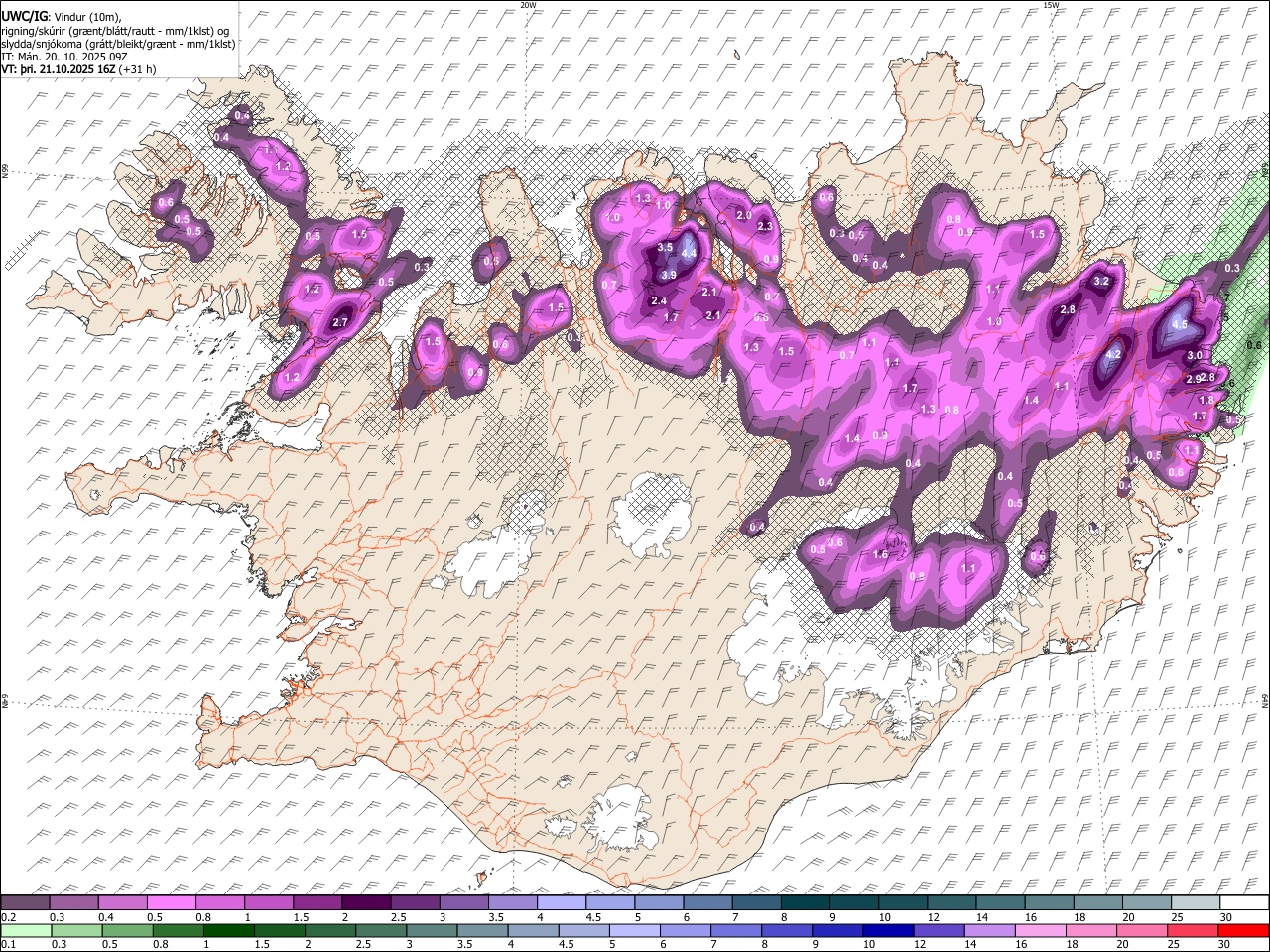Click the 4.2 value in the east
Screen dimensions: 1270x952
(x=1112, y=354)
